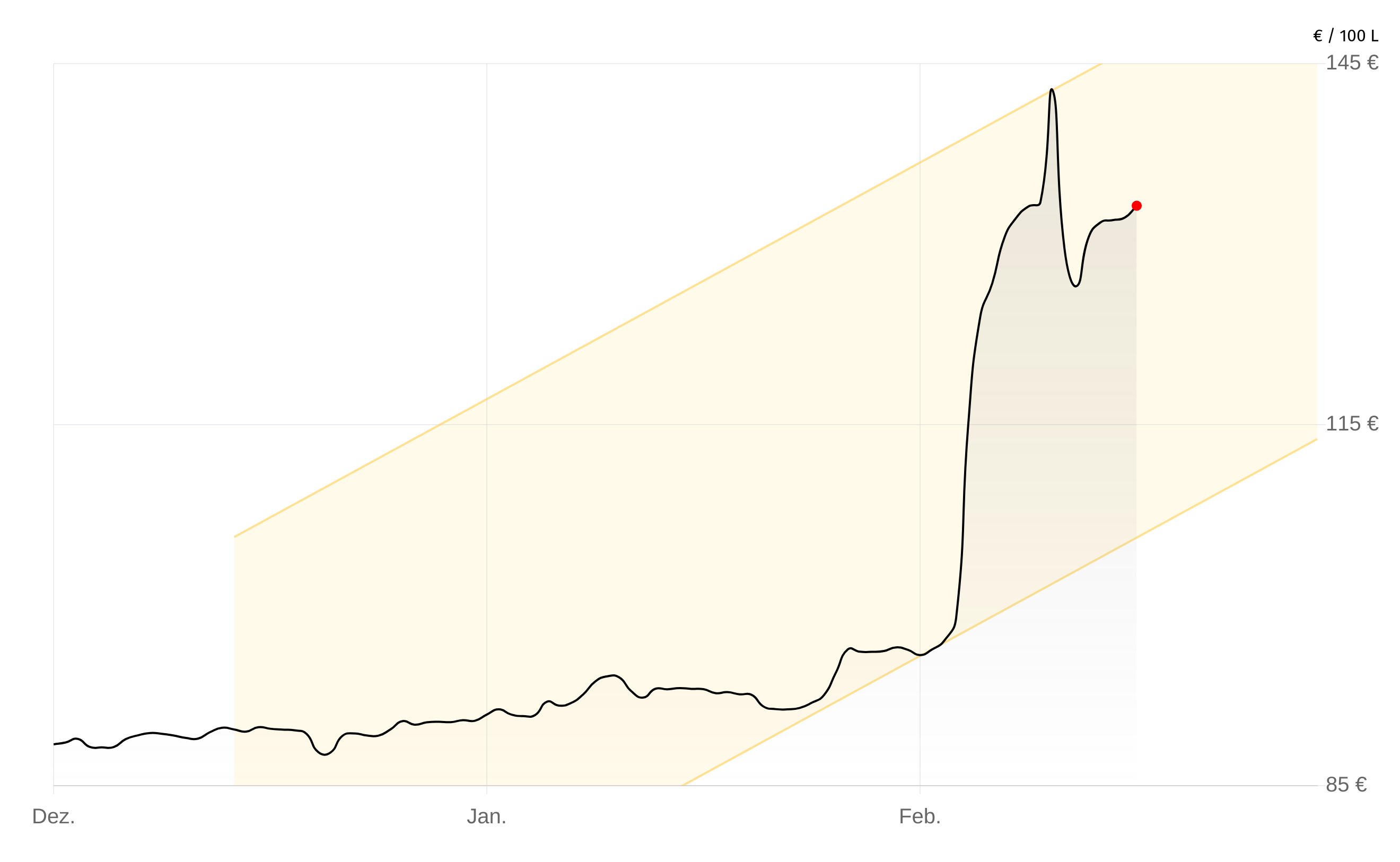1400x862 pixels.
Task: Click the highest peak of the price line
Action: coord(1052,90)
